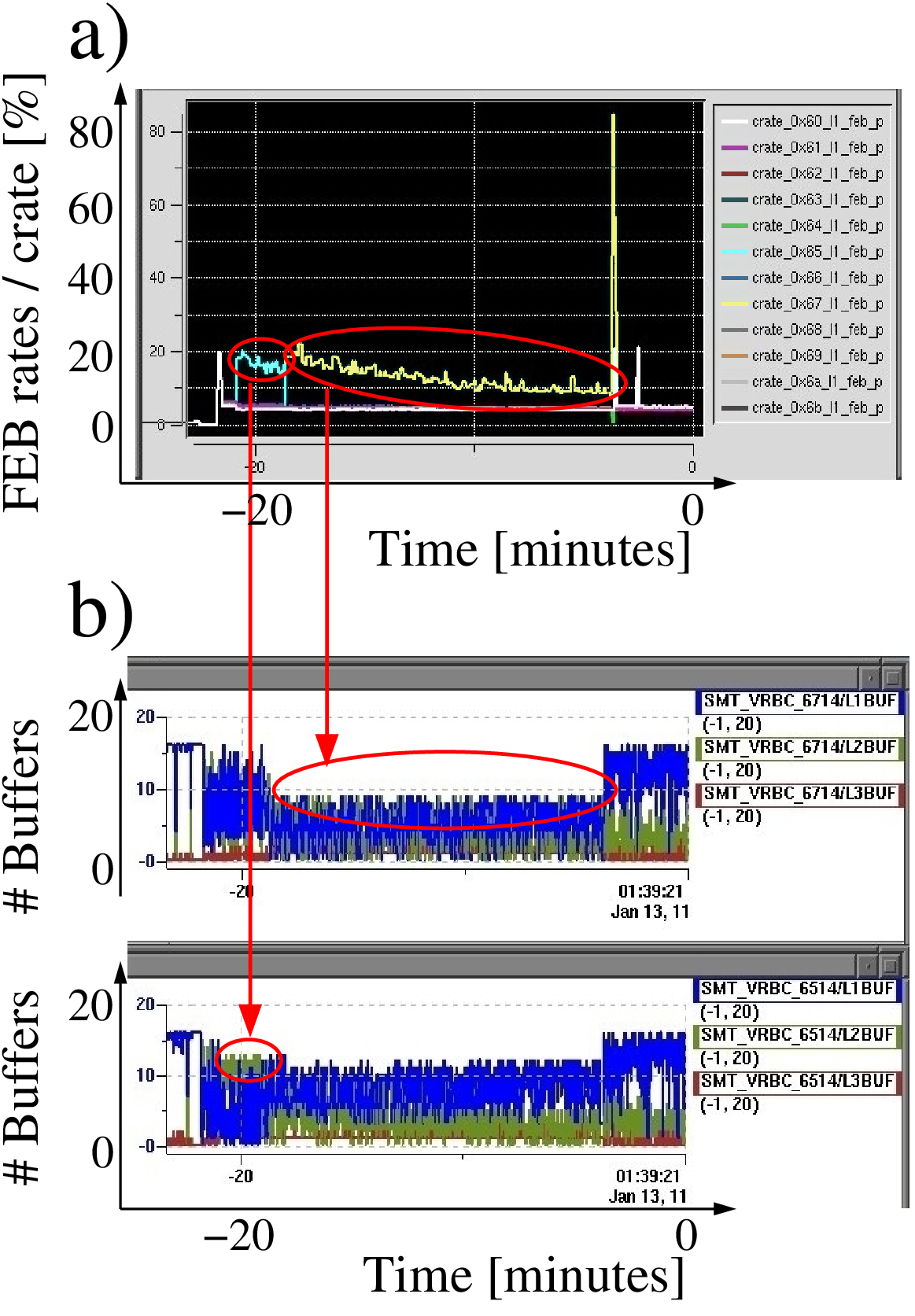
Task: Select the SMT_VRBC_6714/L1BUF channel label
Action: tap(799, 700)
